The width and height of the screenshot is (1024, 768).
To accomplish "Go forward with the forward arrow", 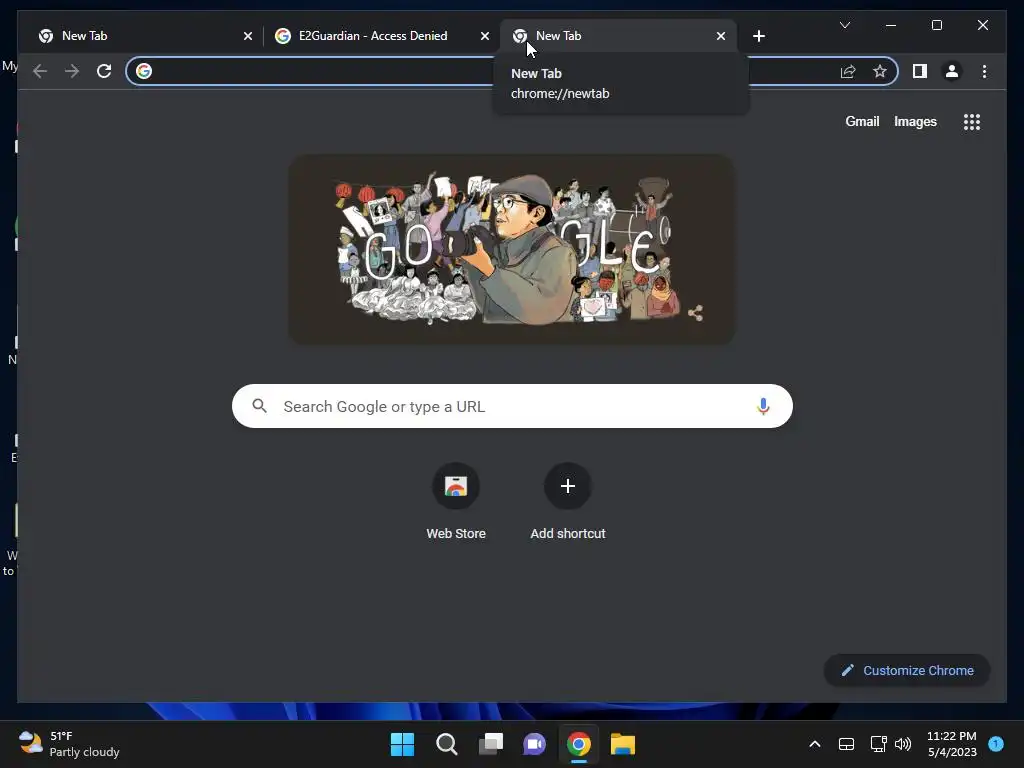I will click(72, 71).
